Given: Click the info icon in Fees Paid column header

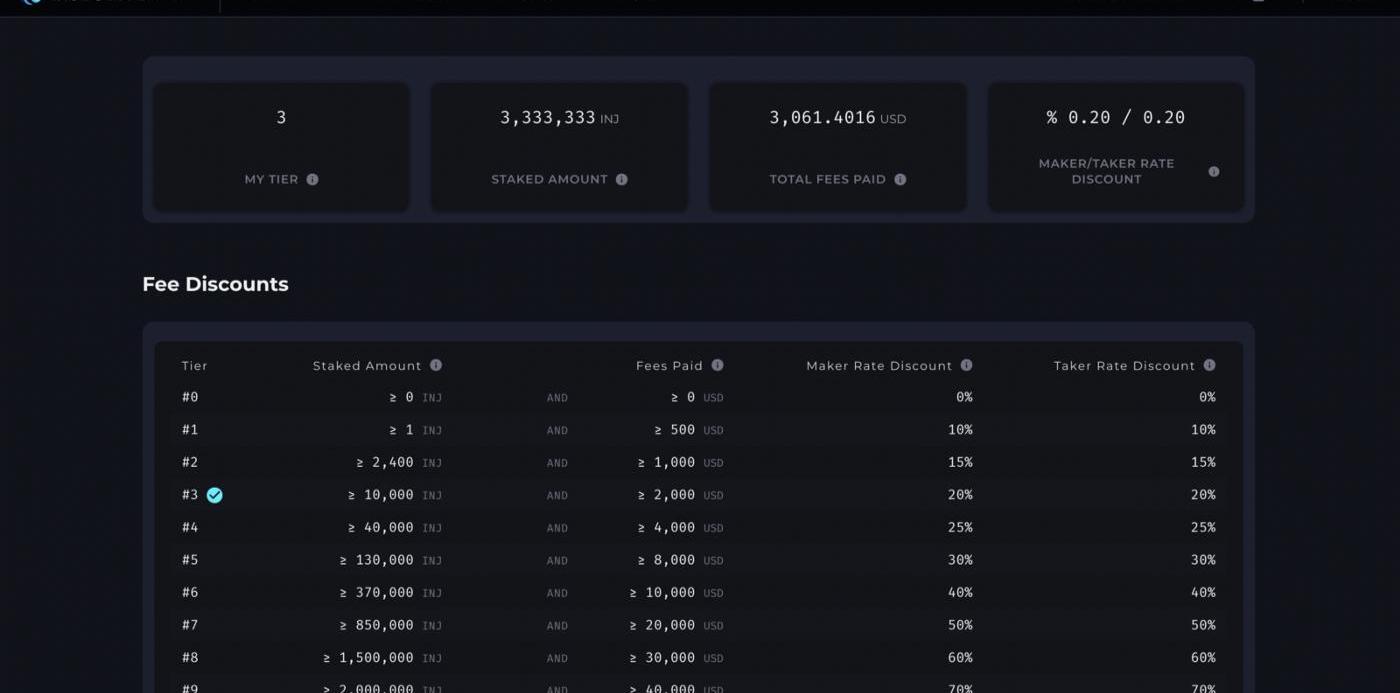Looking at the screenshot, I should [717, 365].
